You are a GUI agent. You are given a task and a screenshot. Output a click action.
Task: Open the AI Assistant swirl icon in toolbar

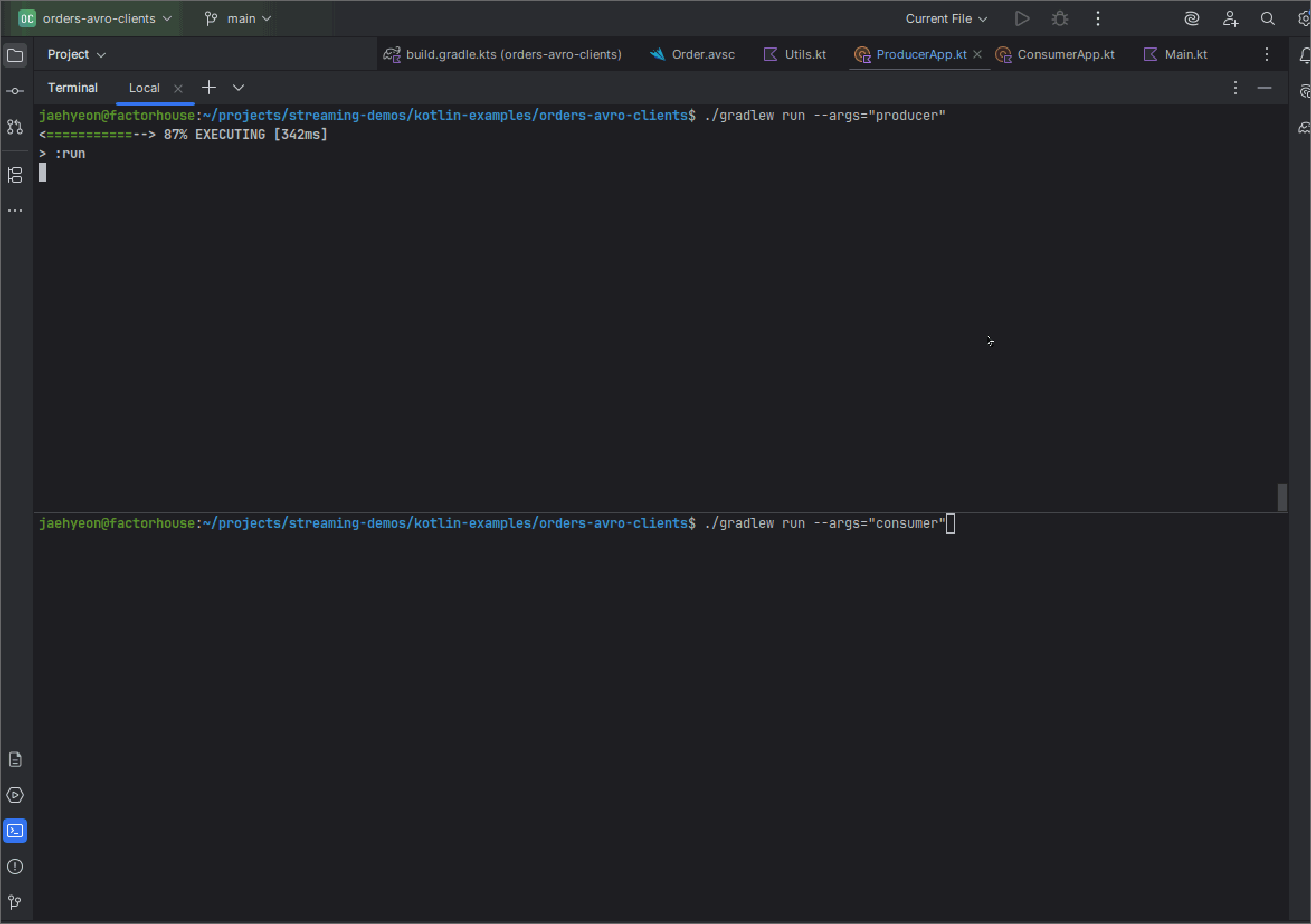[1191, 19]
